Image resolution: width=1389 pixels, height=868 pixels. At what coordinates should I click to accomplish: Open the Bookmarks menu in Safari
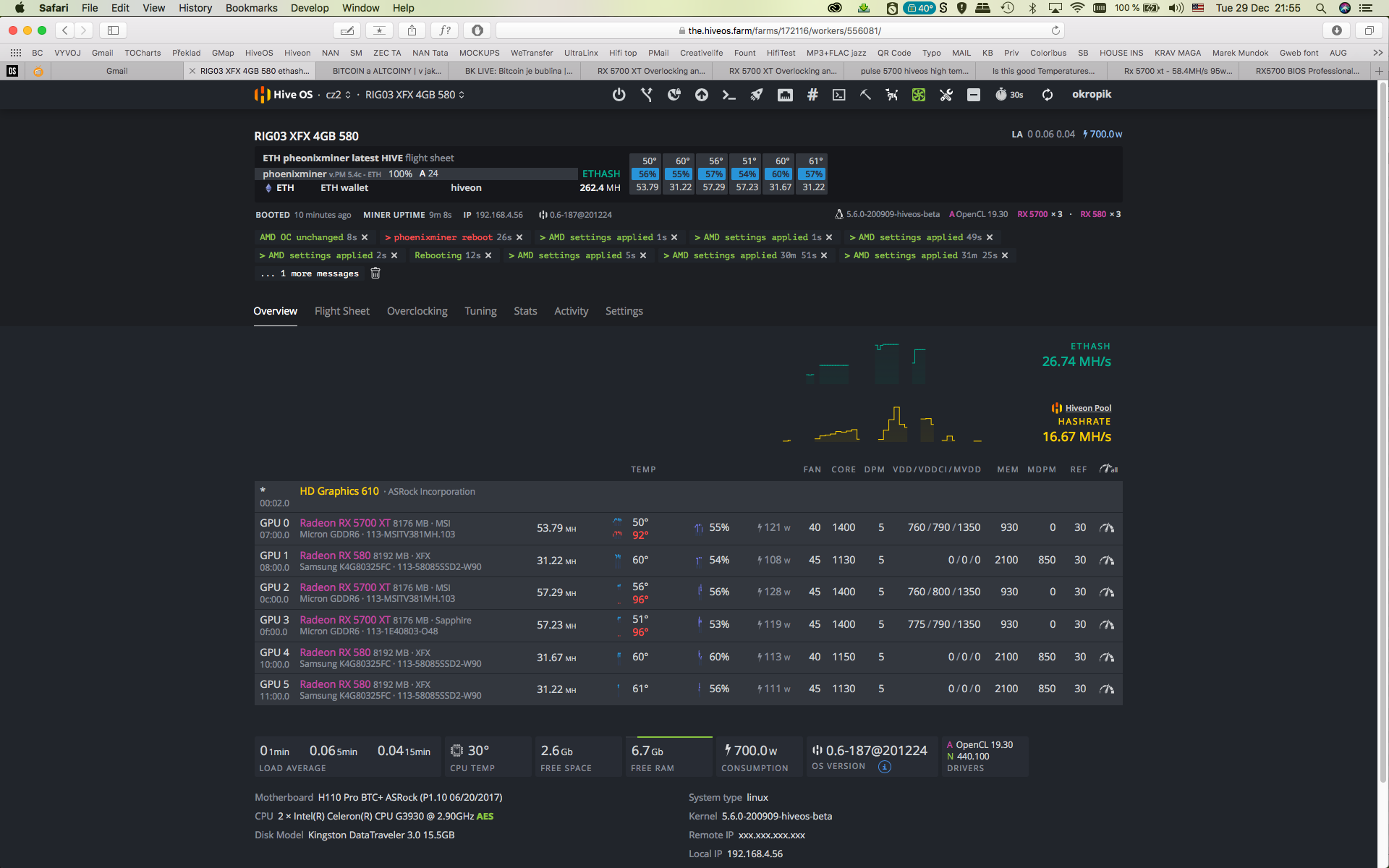click(x=251, y=8)
